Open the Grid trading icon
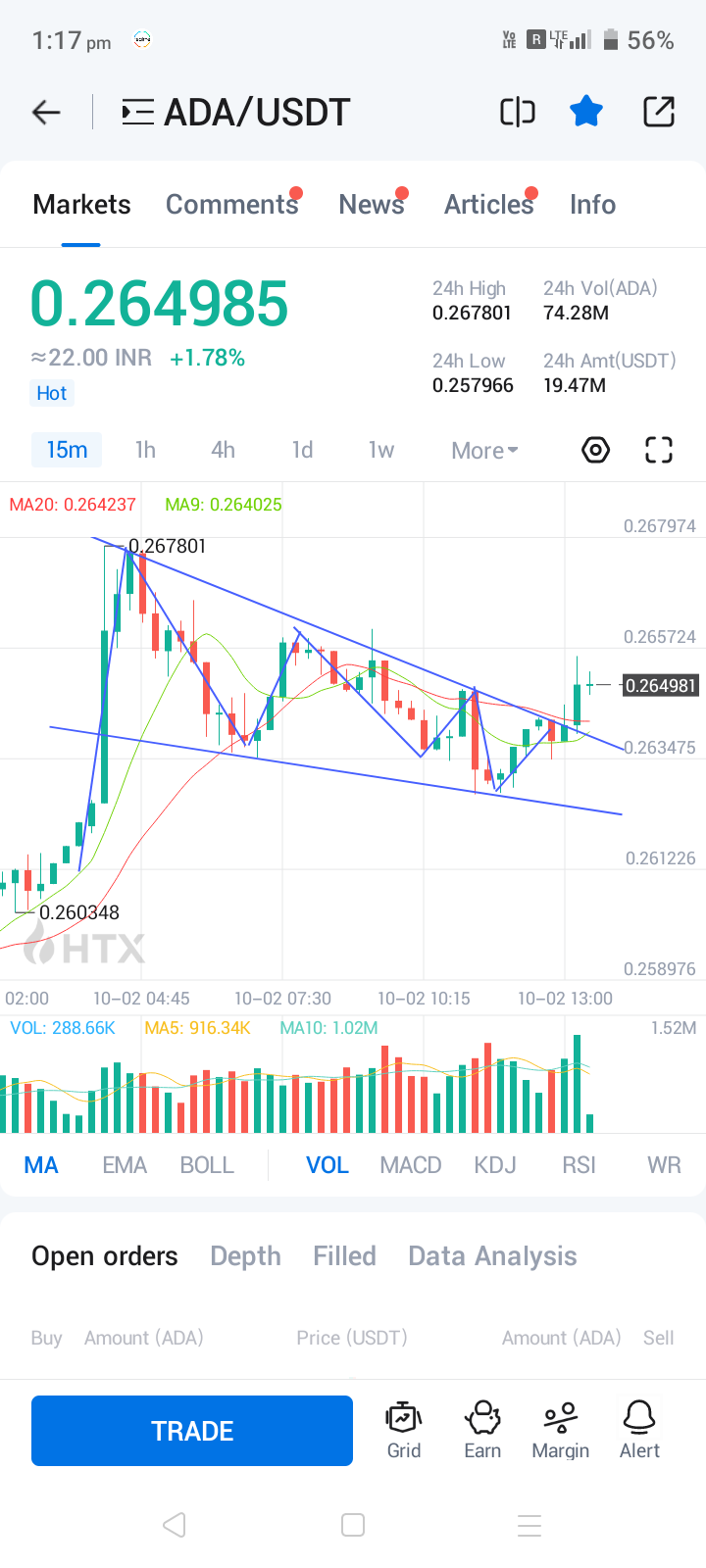 [x=404, y=1430]
